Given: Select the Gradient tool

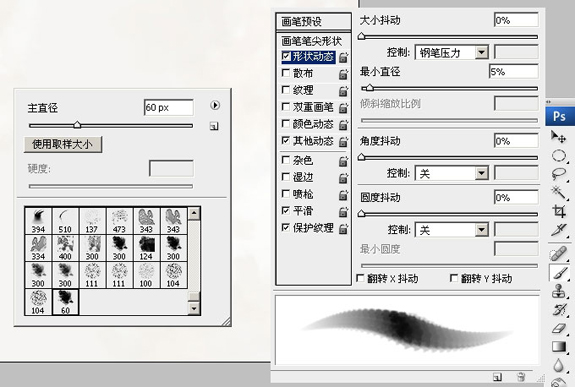Looking at the screenshot, I should (x=558, y=347).
